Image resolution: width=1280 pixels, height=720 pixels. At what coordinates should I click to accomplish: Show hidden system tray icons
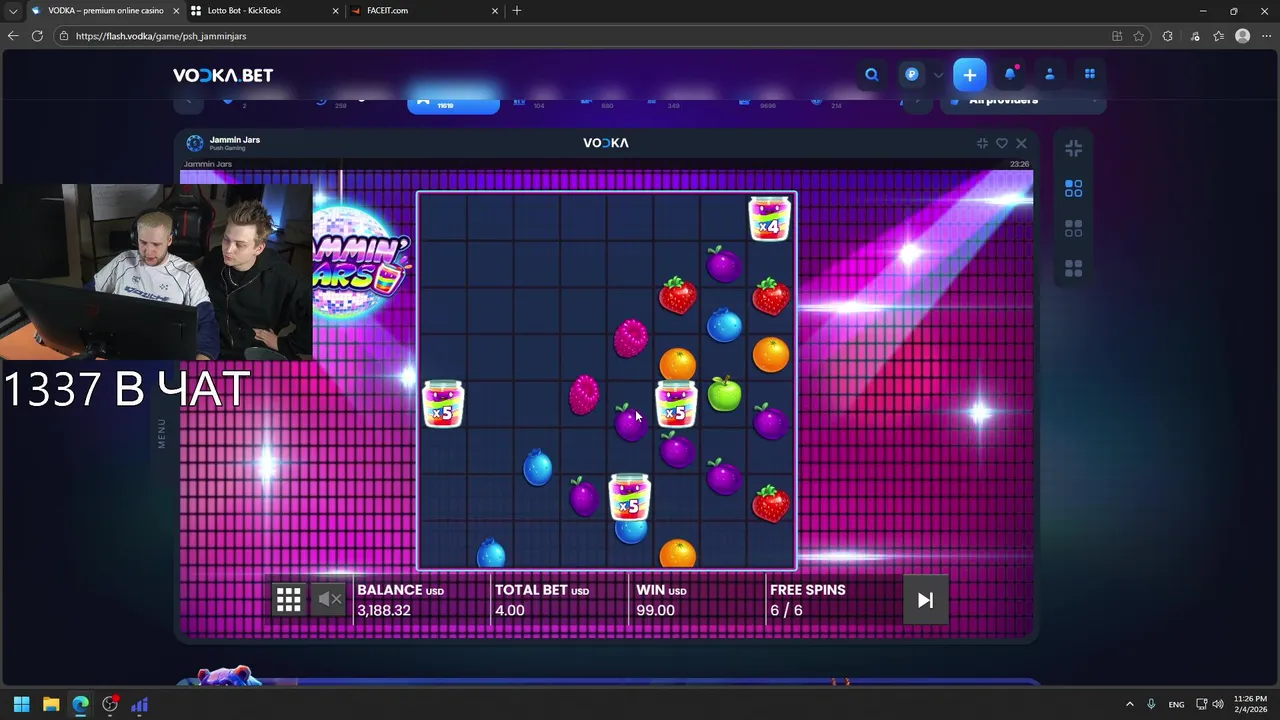point(1130,704)
